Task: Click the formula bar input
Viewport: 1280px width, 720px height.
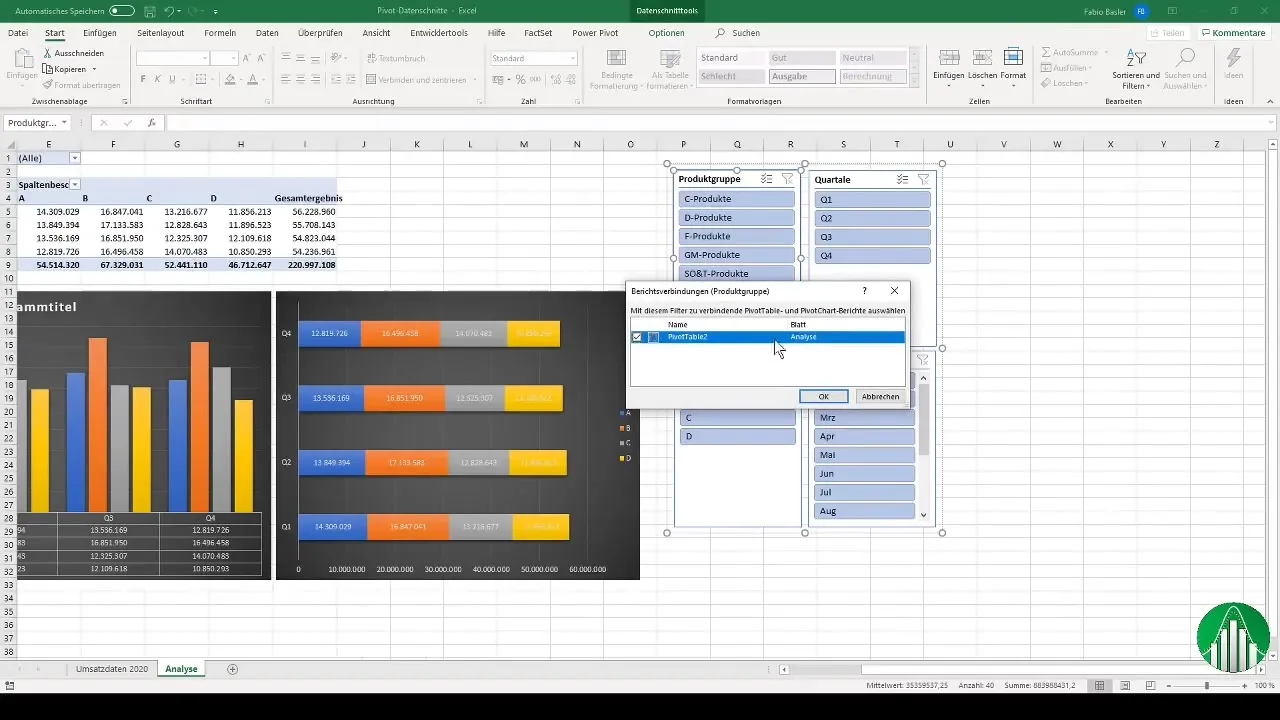Action: (x=720, y=123)
